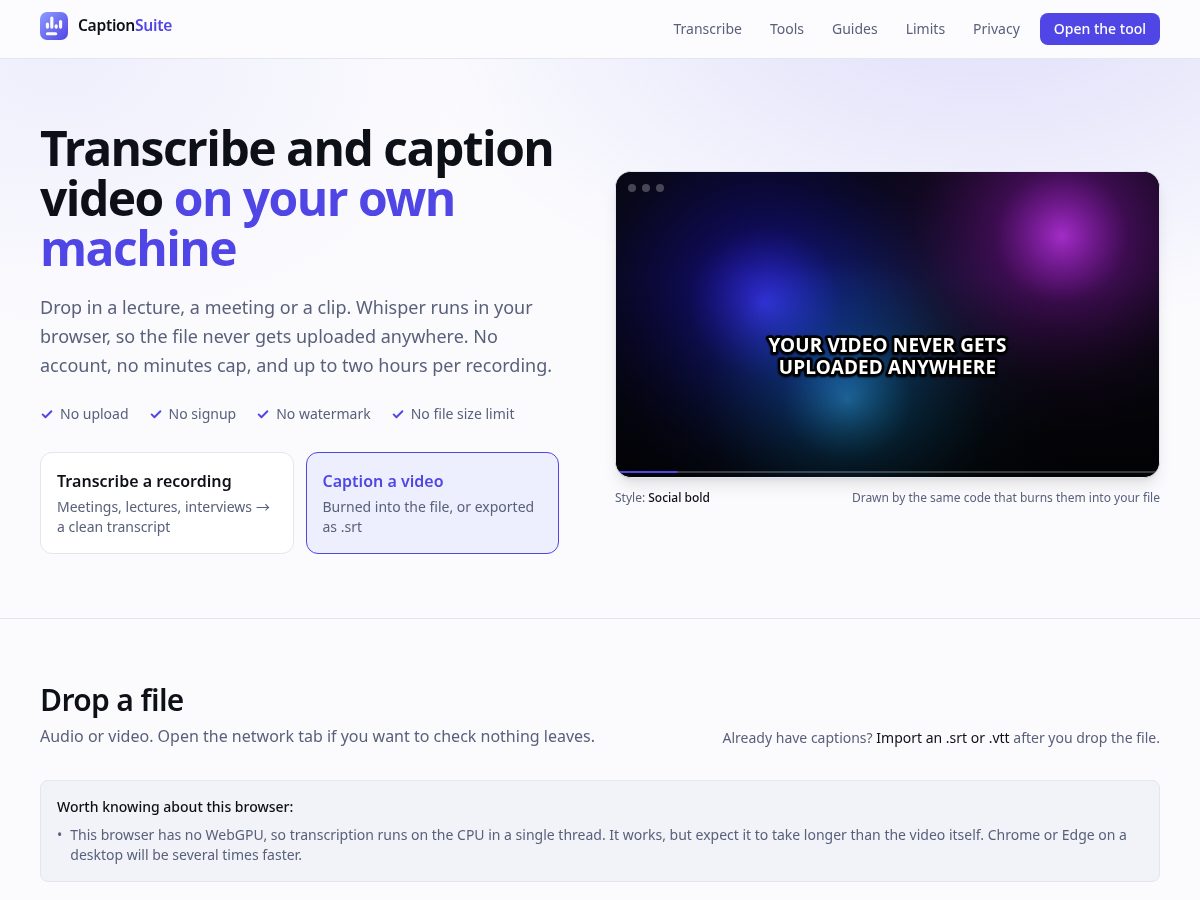Click the checkmark beside No watermark
The height and width of the screenshot is (900, 1200).
(263, 414)
